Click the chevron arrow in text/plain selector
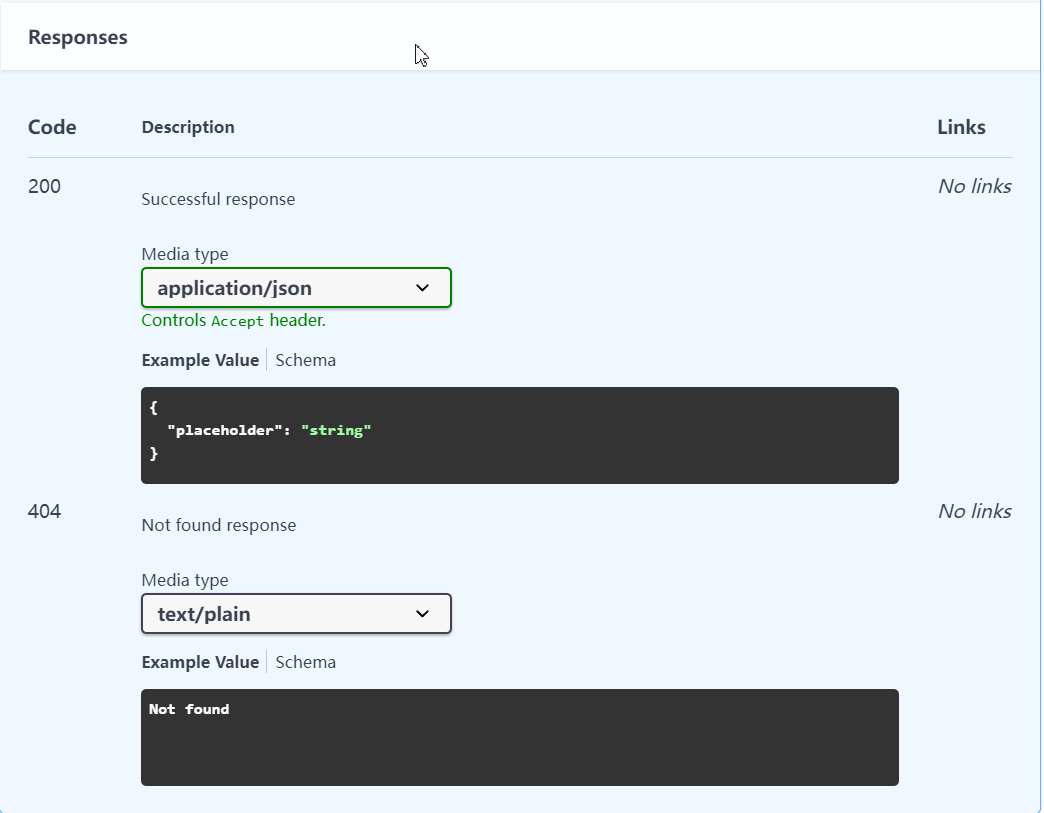The height and width of the screenshot is (813, 1044). pos(422,613)
